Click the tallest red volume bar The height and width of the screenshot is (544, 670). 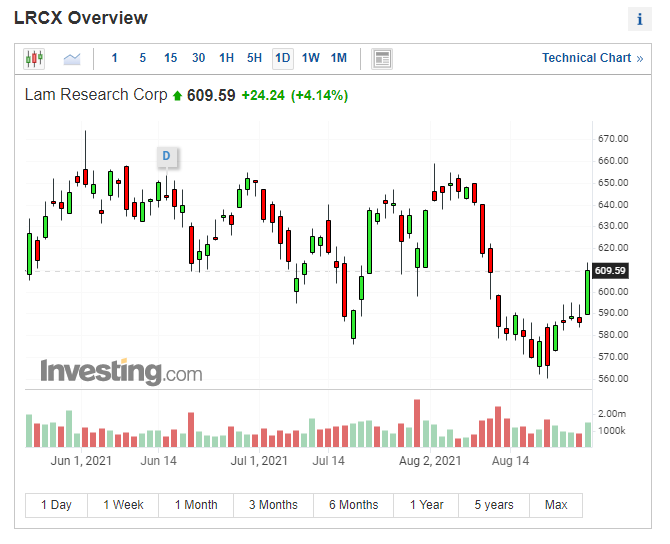click(x=417, y=423)
